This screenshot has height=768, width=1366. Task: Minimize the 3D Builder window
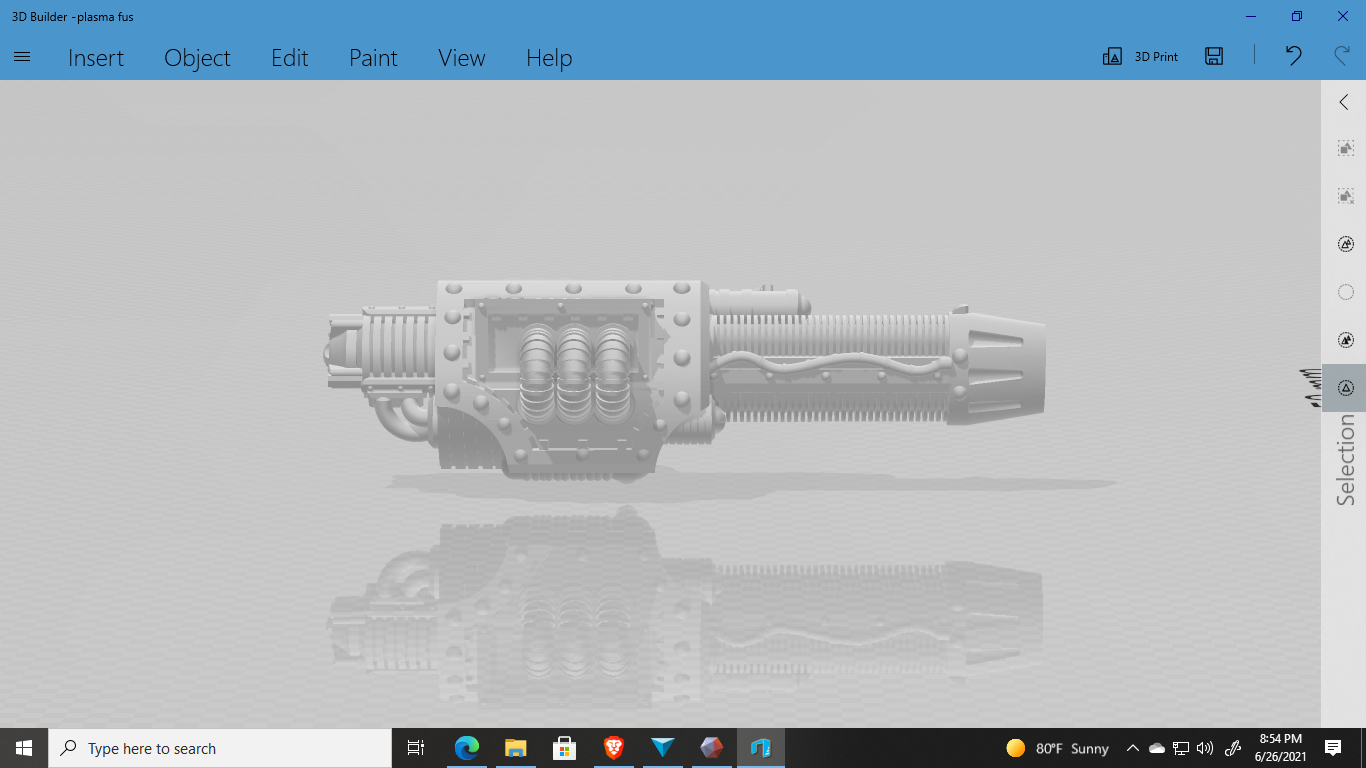pos(1251,16)
